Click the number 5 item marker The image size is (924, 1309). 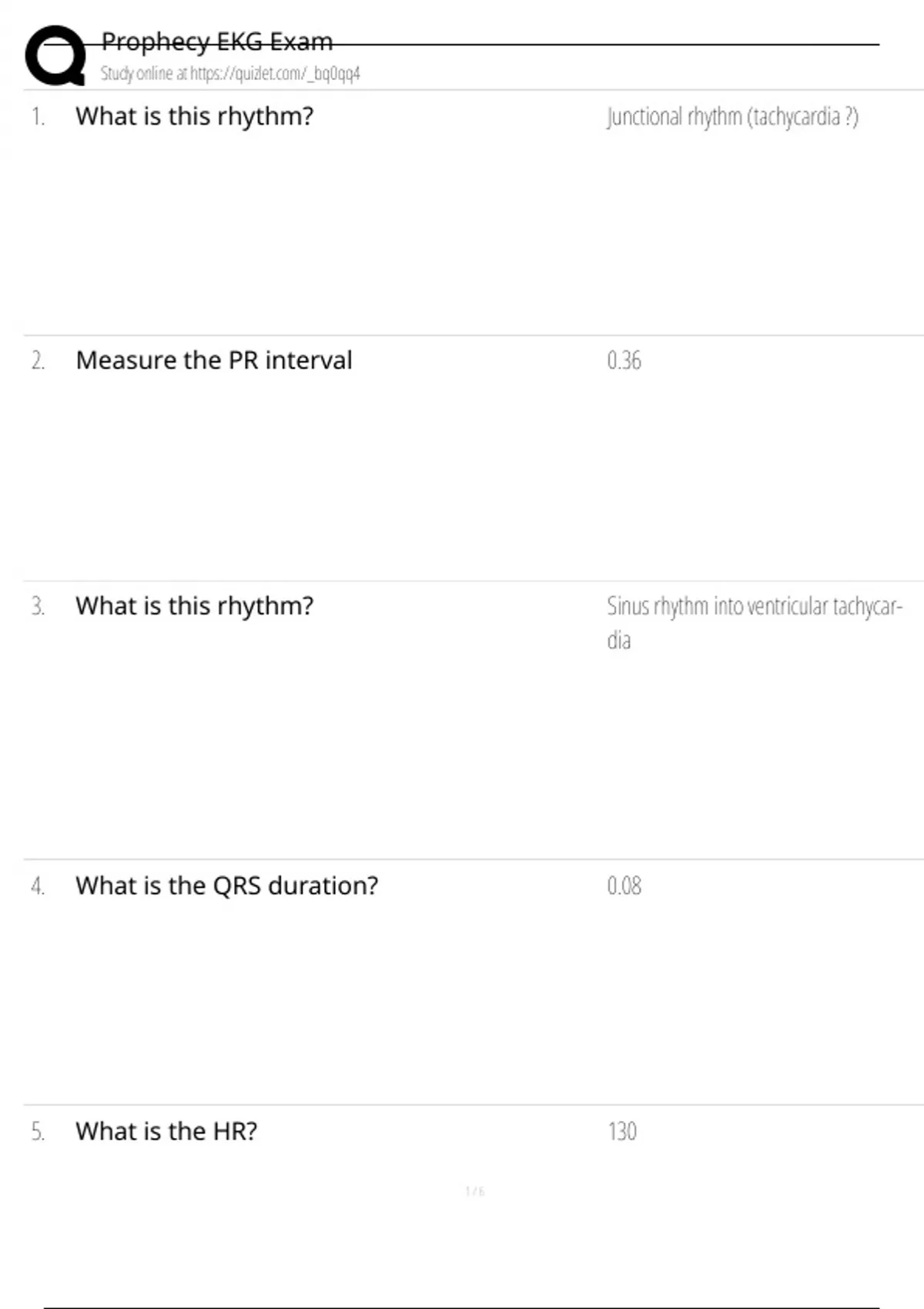(x=38, y=1131)
